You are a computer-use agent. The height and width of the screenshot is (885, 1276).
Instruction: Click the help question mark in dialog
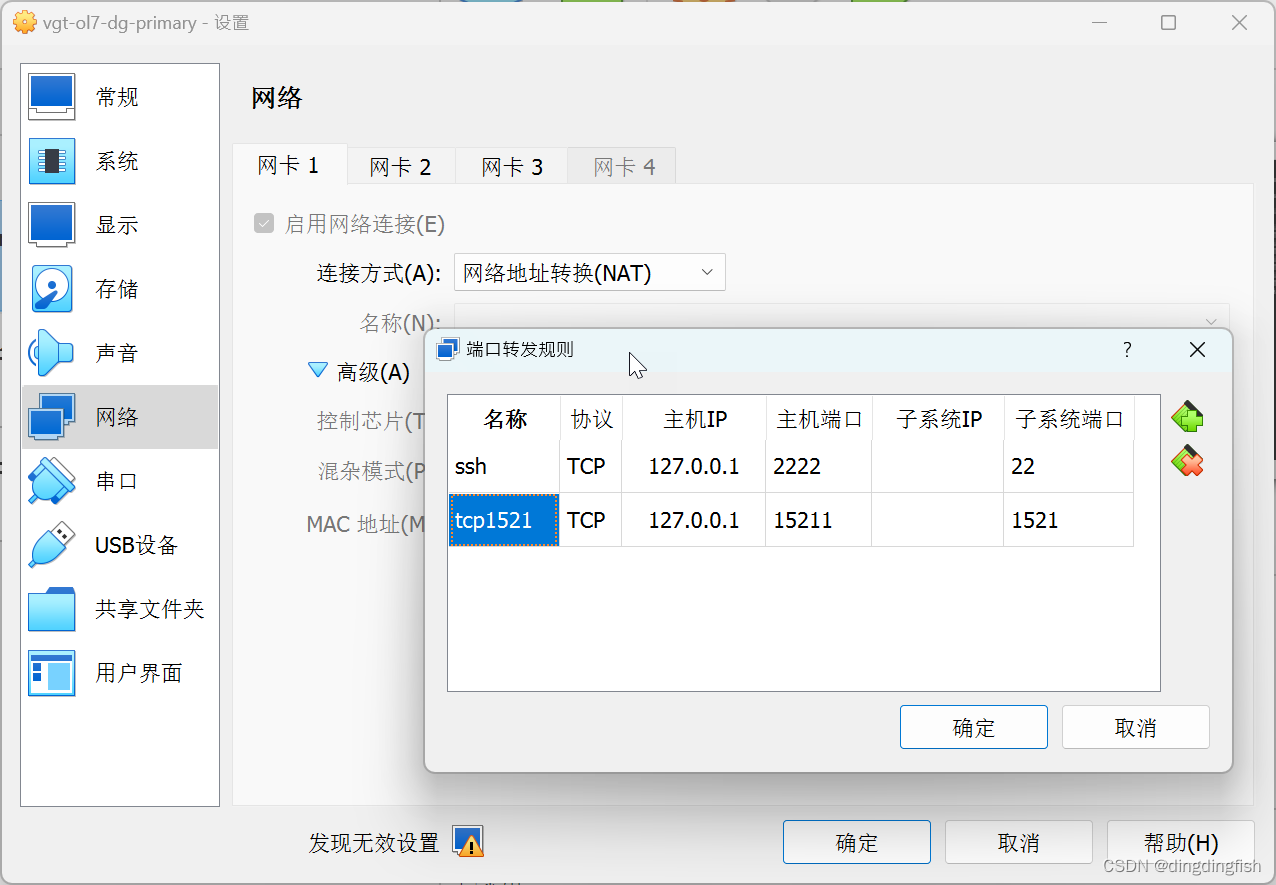coord(1127,349)
